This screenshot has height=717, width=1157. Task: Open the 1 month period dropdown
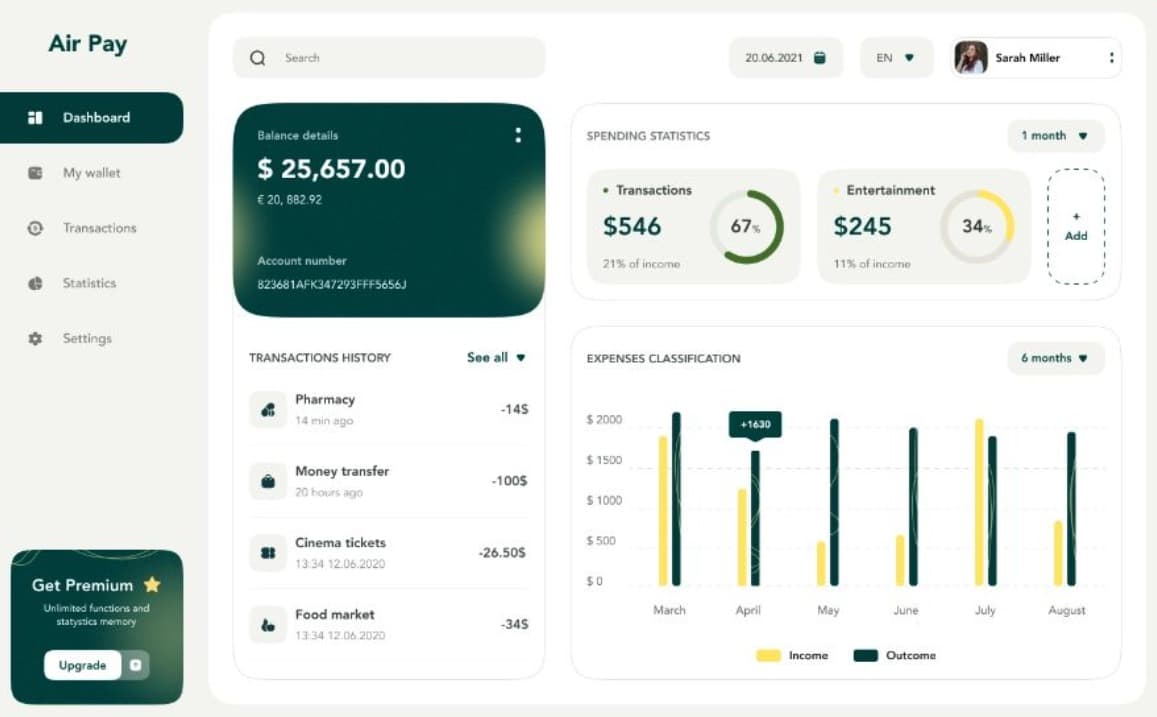tap(1055, 136)
